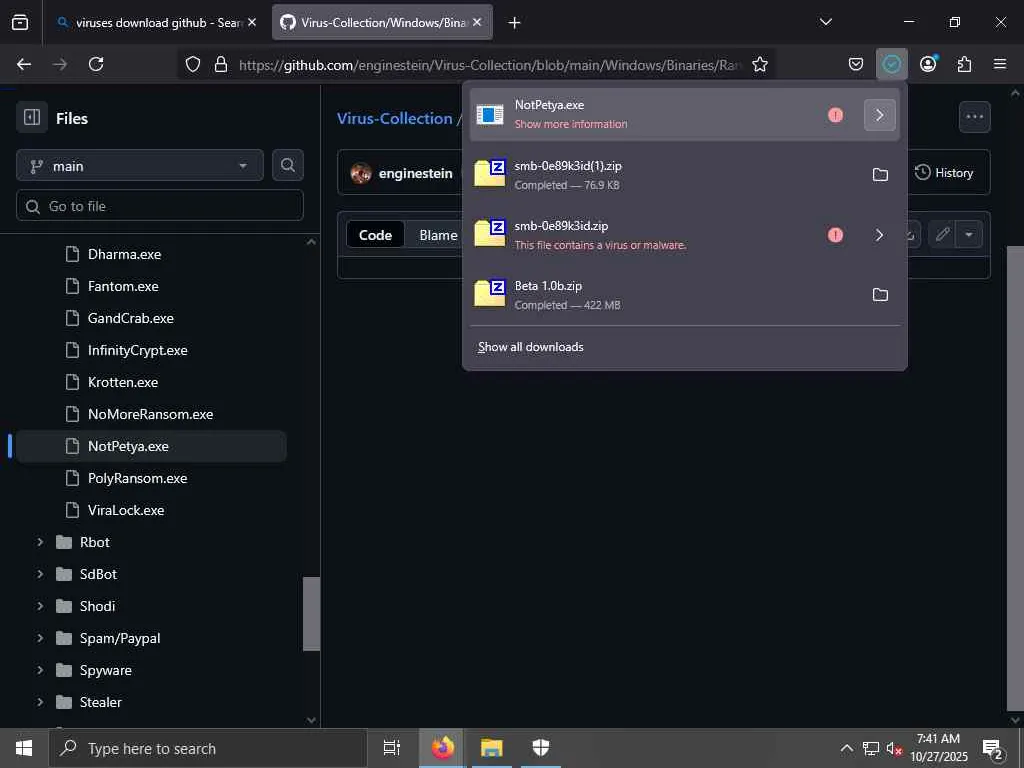Open the Virus-Collection repository link
The width and height of the screenshot is (1024, 768).
coord(394,118)
